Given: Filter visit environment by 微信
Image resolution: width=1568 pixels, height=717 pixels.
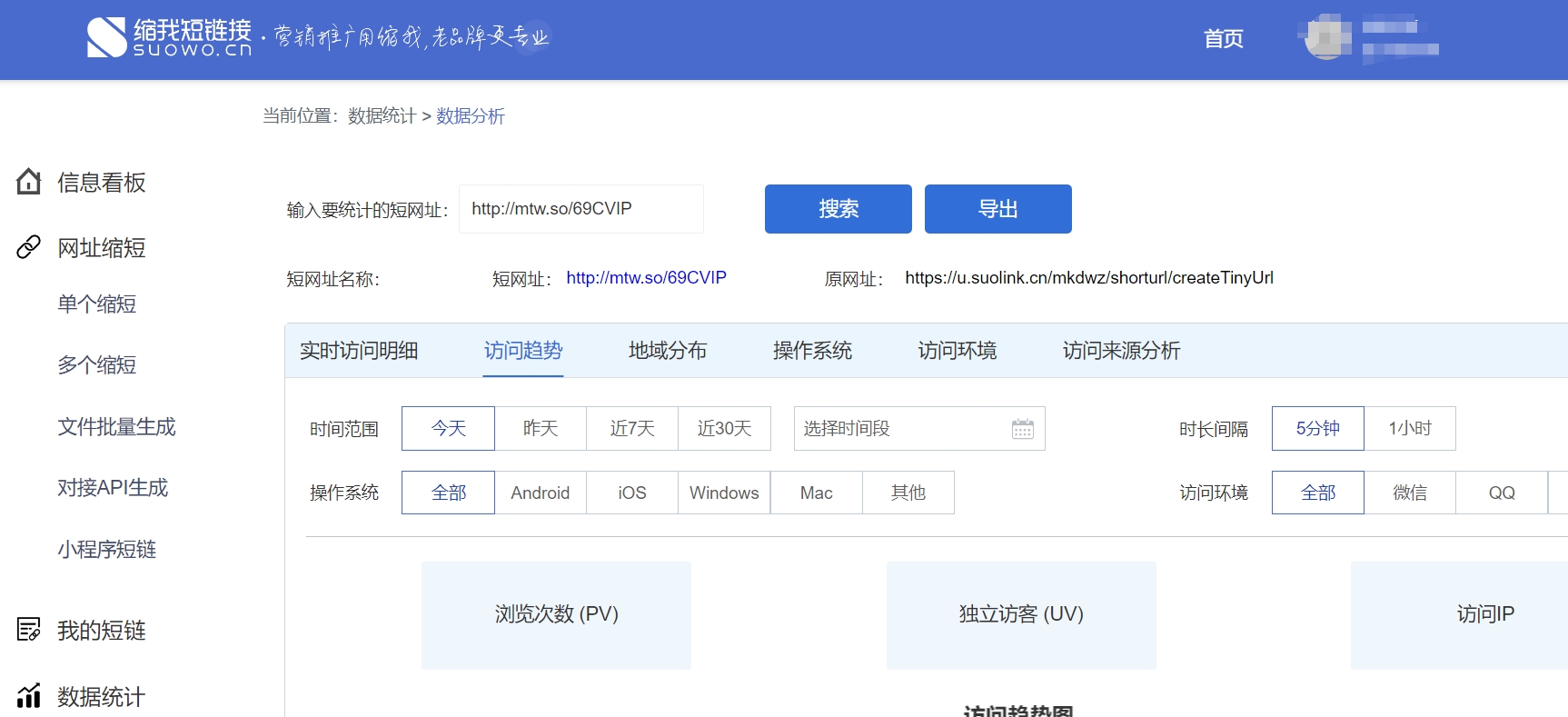Looking at the screenshot, I should click(1409, 493).
